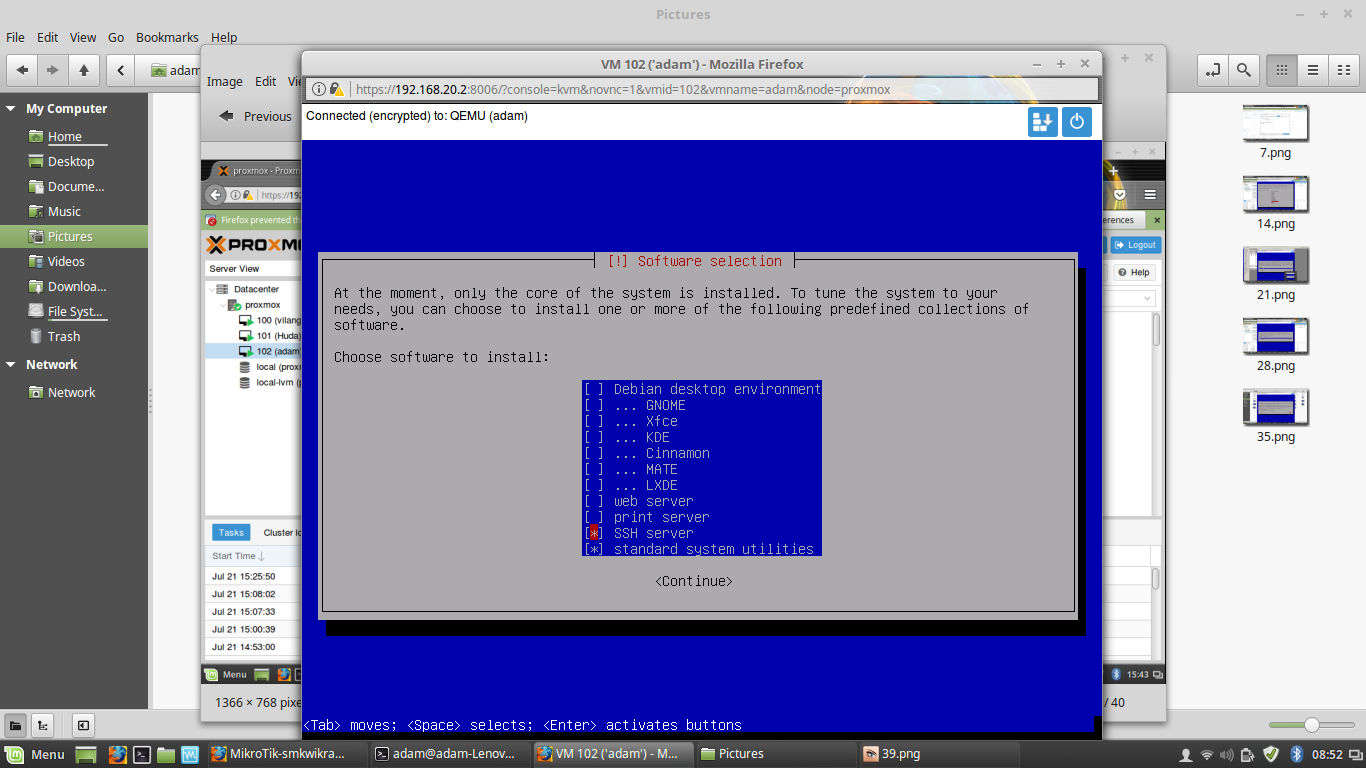Click Proxmox Help button

(x=1134, y=272)
